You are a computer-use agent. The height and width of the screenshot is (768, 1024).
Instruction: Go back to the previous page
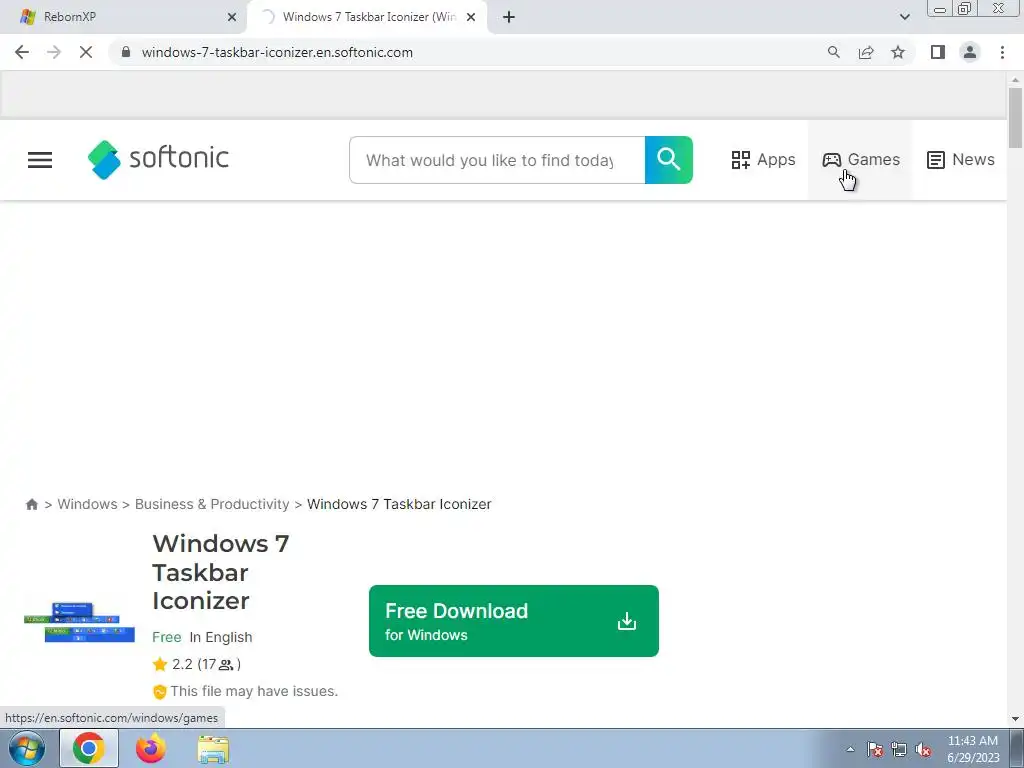22,52
